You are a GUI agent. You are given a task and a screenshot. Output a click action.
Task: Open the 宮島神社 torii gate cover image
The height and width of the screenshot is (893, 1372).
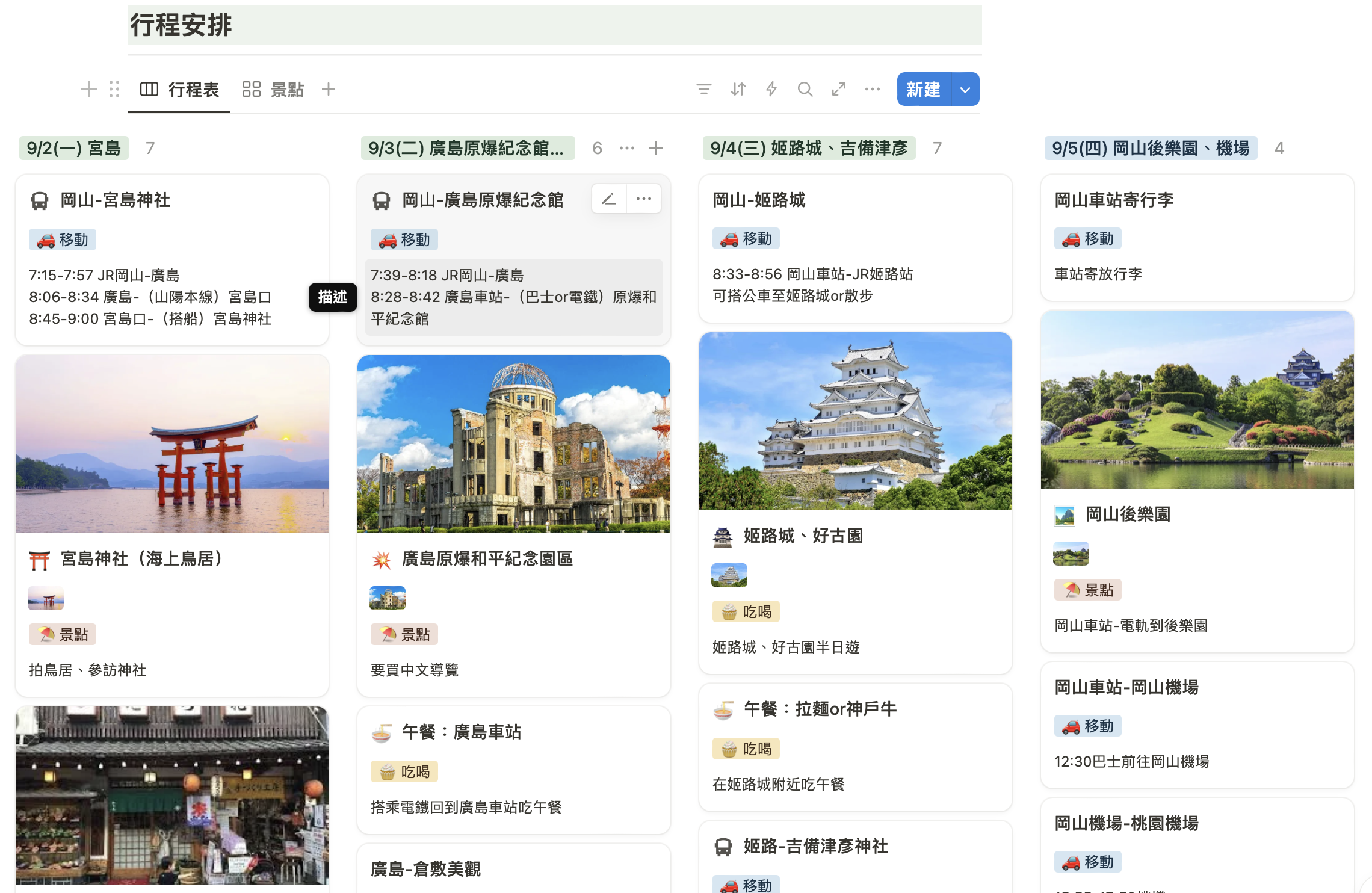[172, 444]
